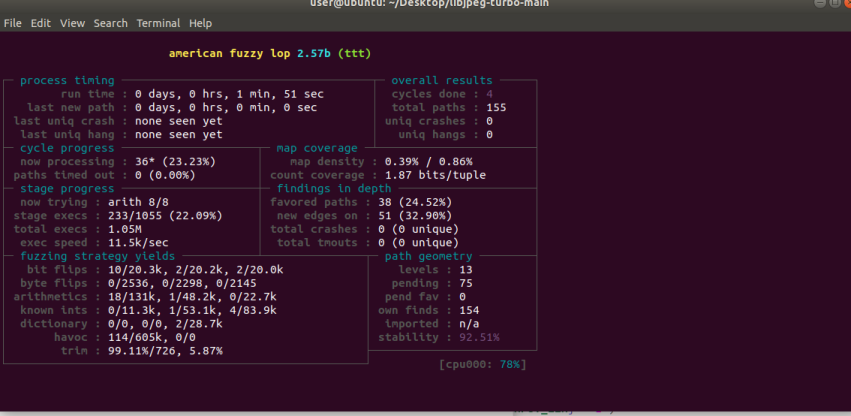Click the 'uniq hangs' label
Viewport: 851px width, 416px height.
point(432,135)
